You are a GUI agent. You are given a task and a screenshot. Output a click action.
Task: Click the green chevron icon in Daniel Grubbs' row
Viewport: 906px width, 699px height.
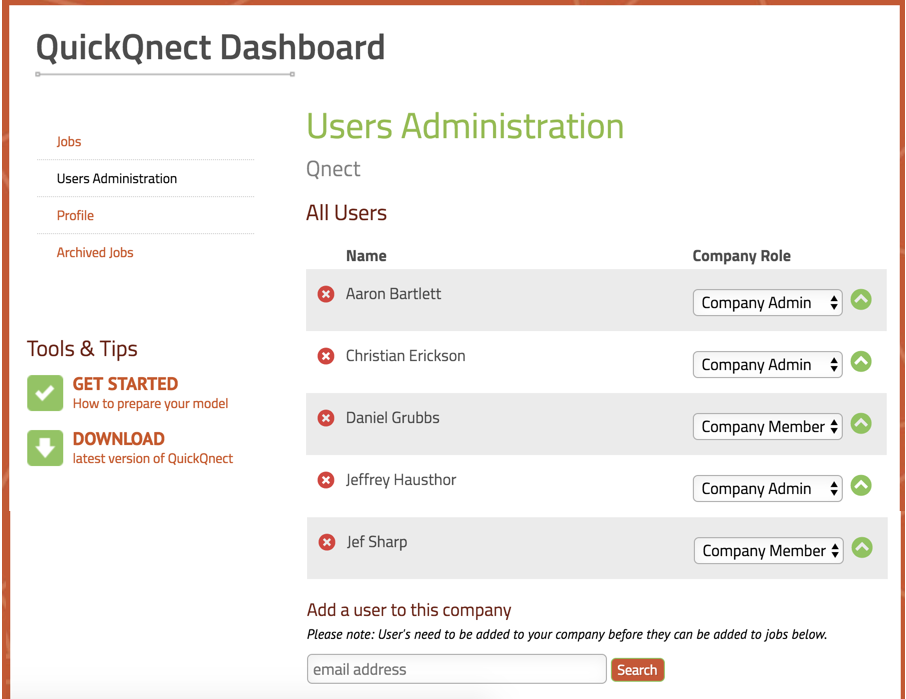click(x=861, y=423)
